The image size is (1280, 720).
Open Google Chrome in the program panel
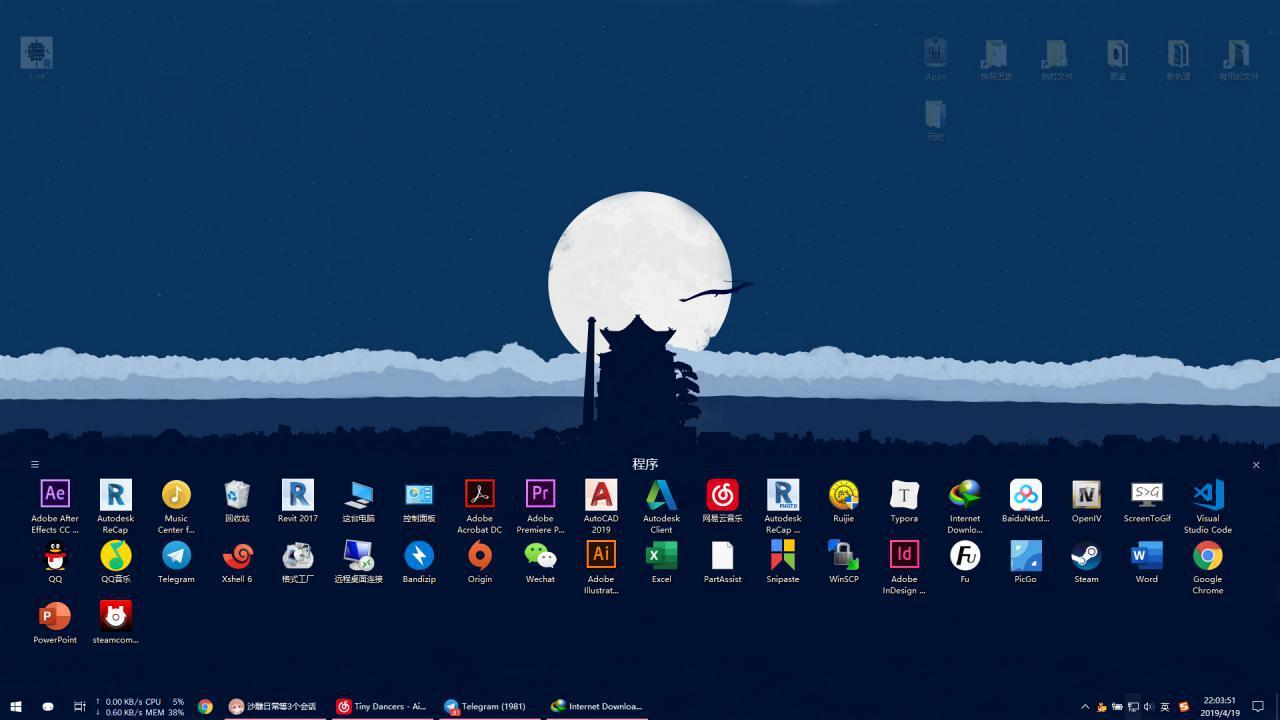pos(1207,567)
